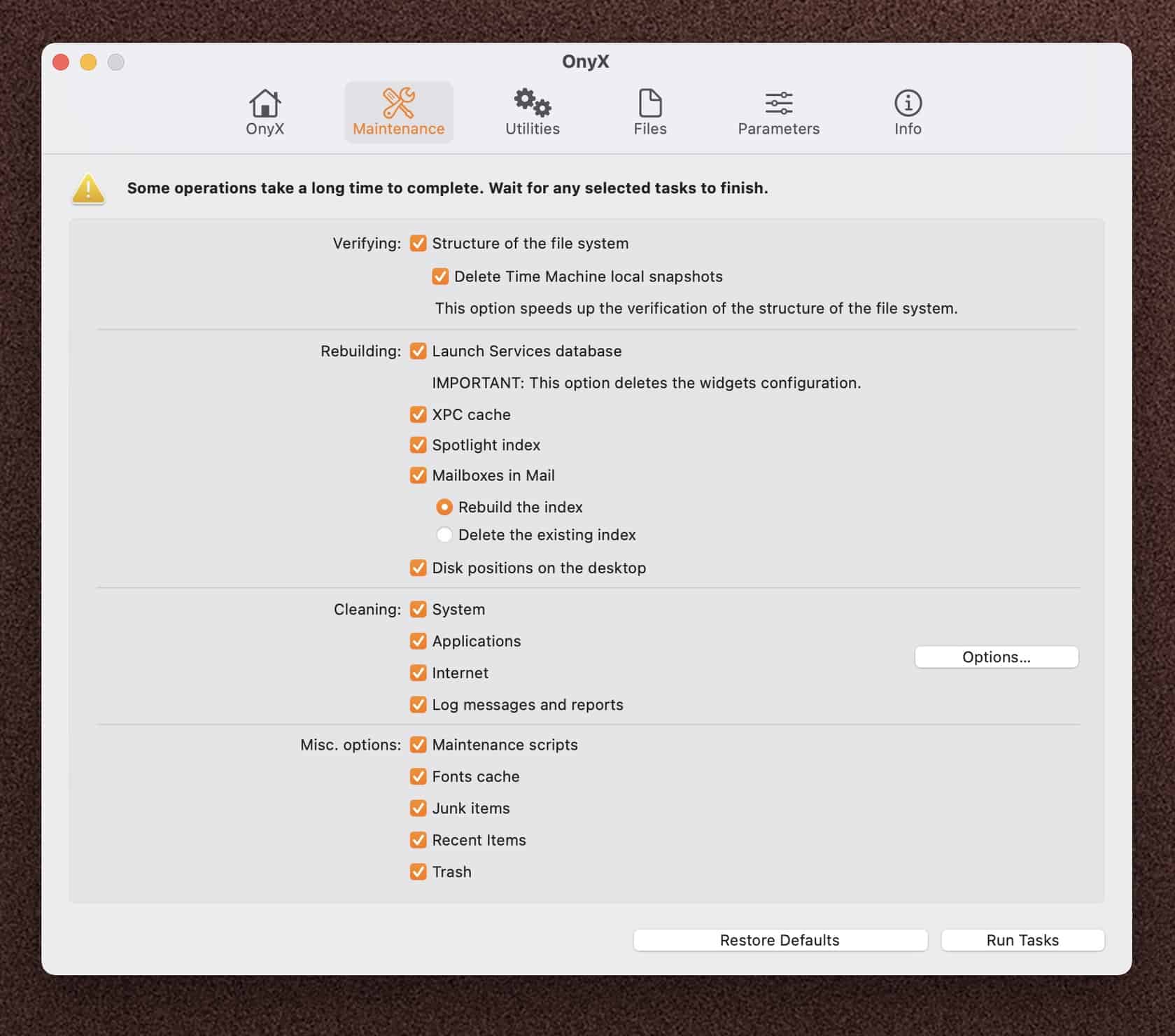This screenshot has height=1036, width=1175.
Task: Uncheck Structure of the file system
Action: pyautogui.click(x=418, y=244)
